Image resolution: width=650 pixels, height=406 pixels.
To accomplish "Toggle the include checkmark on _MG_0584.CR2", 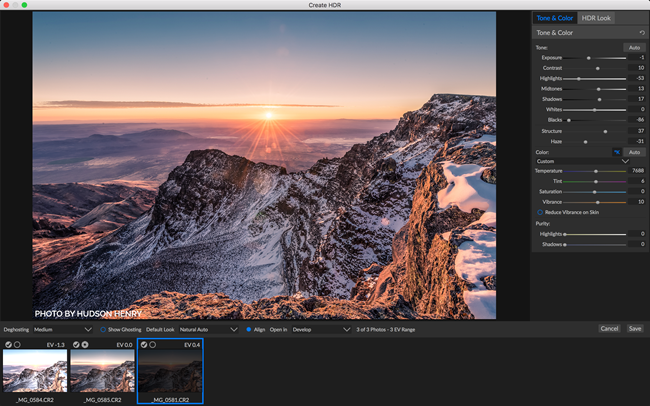I will (8, 345).
